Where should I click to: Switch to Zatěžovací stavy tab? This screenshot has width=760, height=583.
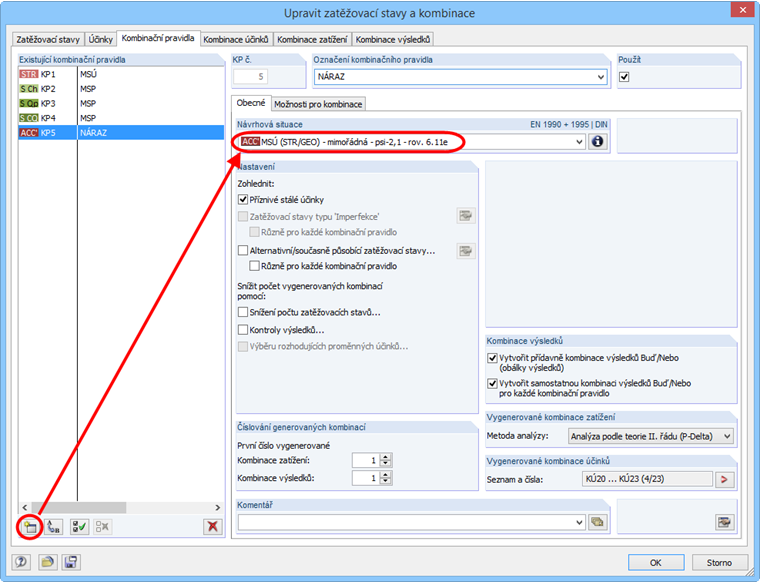(x=48, y=40)
